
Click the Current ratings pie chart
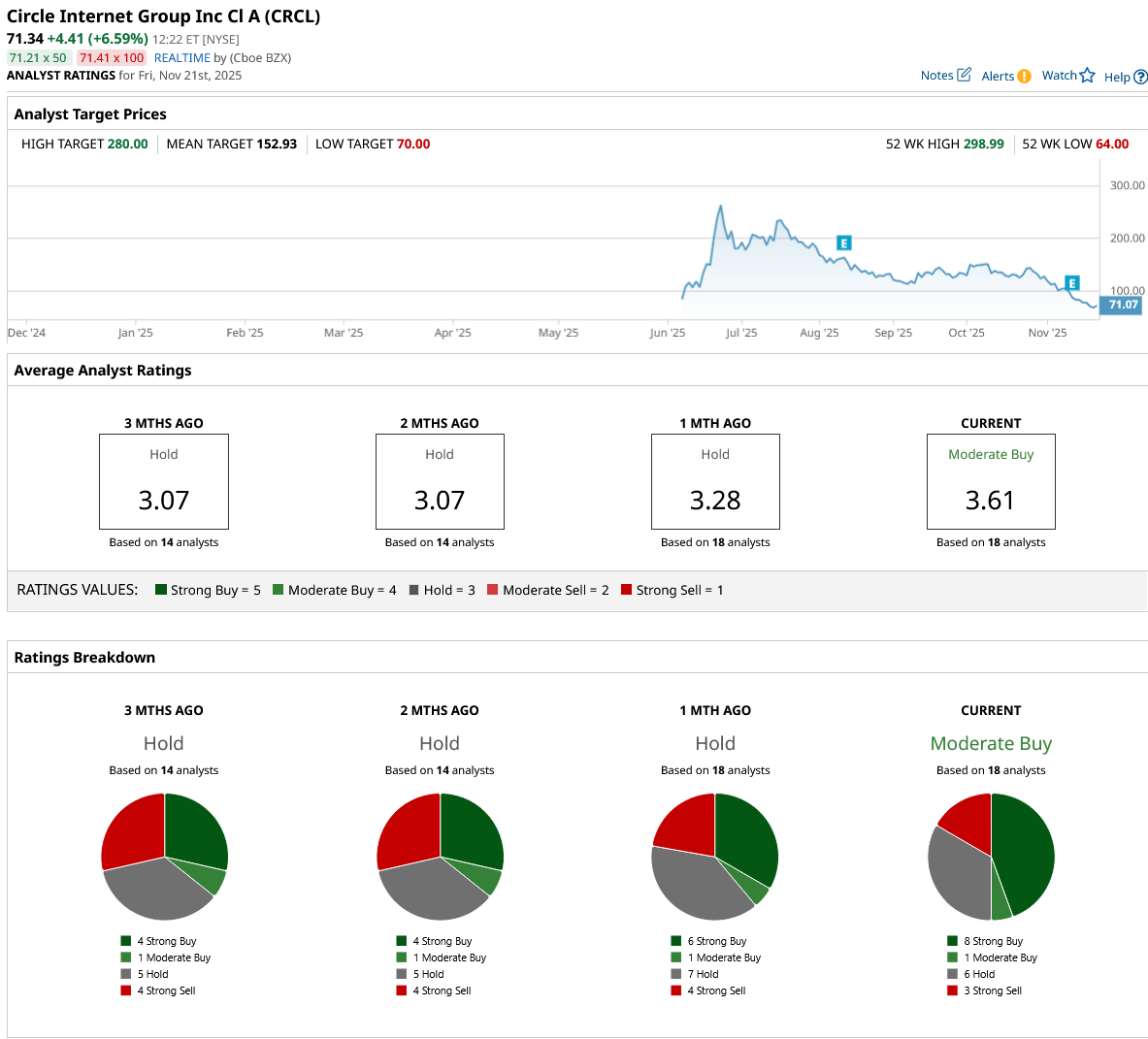(x=991, y=857)
